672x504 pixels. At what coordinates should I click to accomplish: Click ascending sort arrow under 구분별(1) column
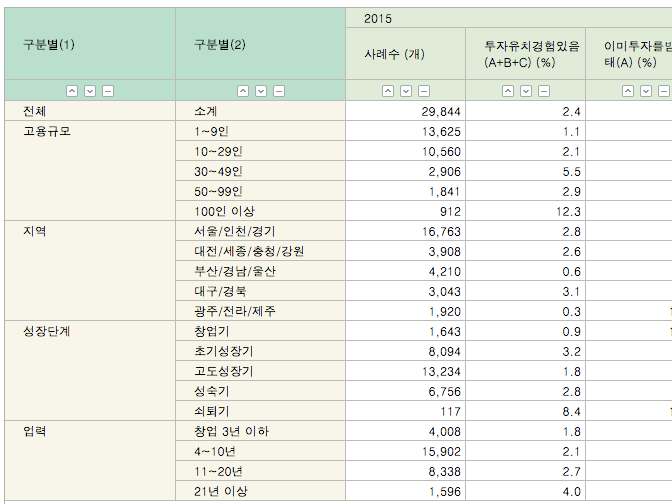coord(72,91)
